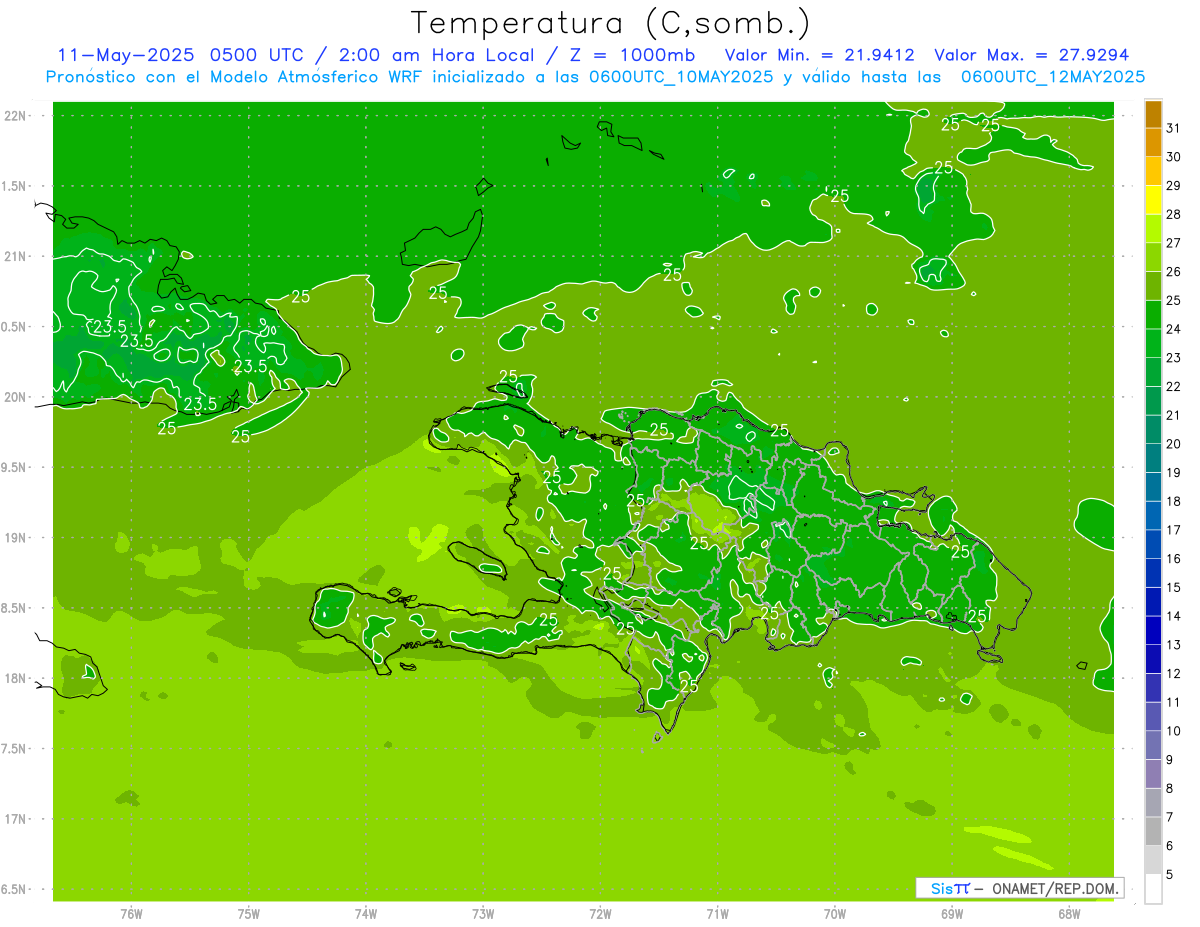Click the '0600UTC_12MAY2025' valid-until text
The image size is (1200, 927).
point(1053,77)
